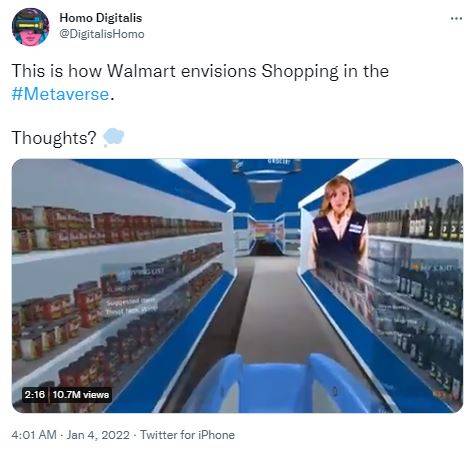
Task: Click the canned goods shelf in video
Action: point(117,228)
